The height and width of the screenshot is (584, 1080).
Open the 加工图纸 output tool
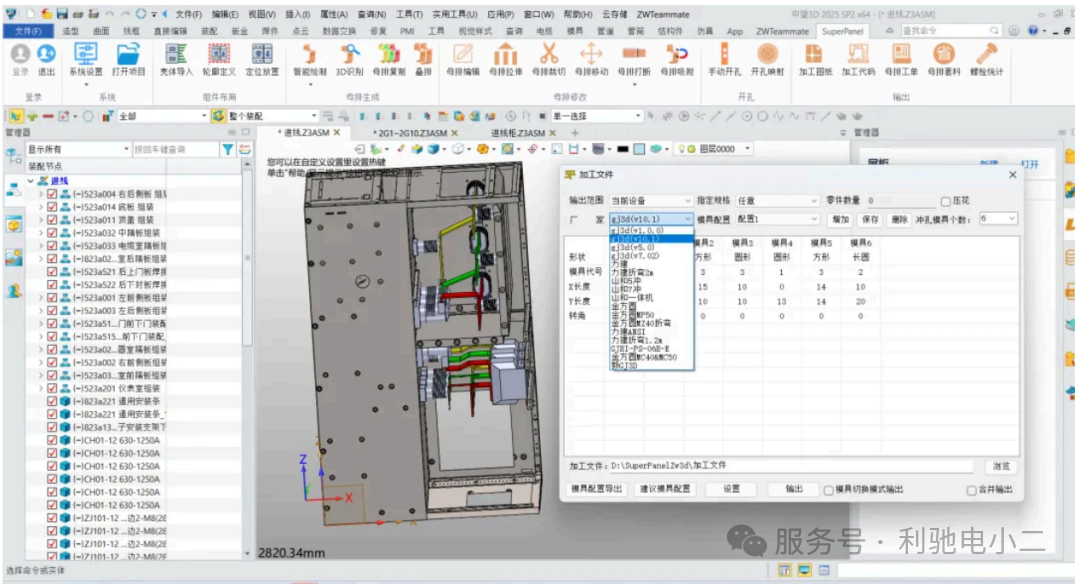816,60
